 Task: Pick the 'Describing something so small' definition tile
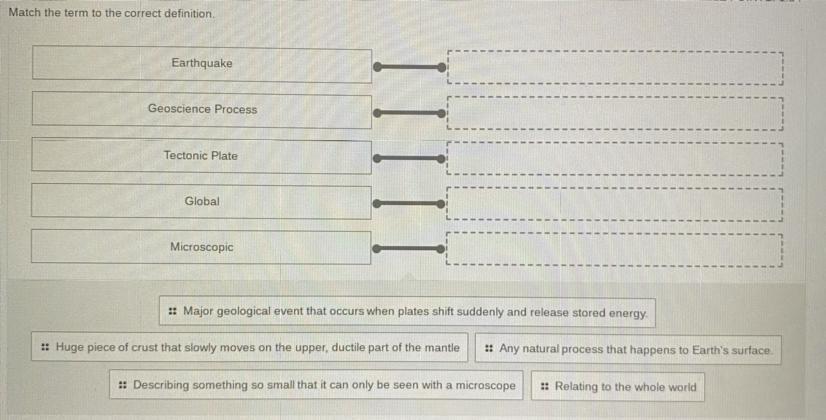point(316,385)
